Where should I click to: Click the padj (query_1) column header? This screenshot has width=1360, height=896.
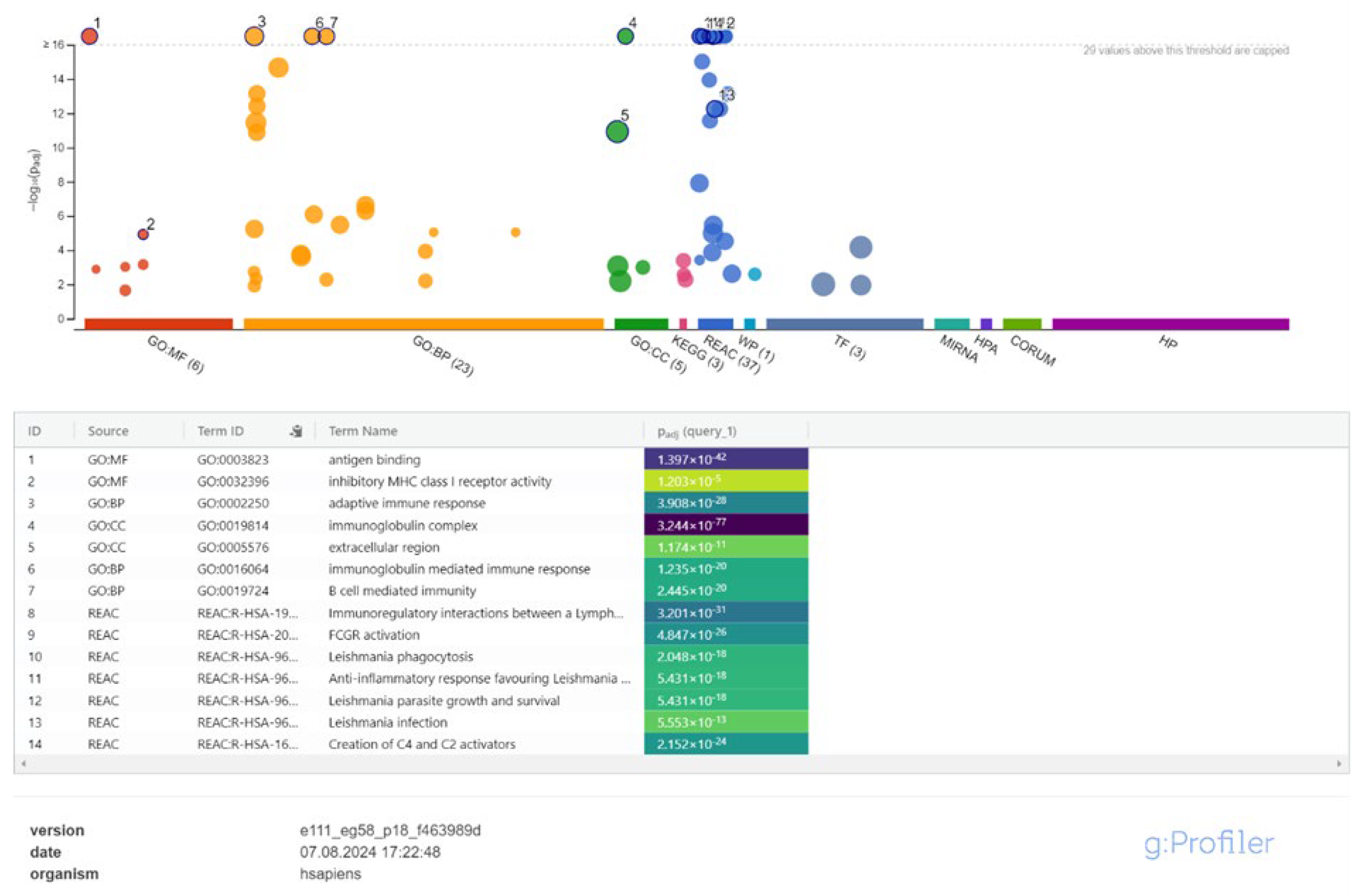point(697,431)
